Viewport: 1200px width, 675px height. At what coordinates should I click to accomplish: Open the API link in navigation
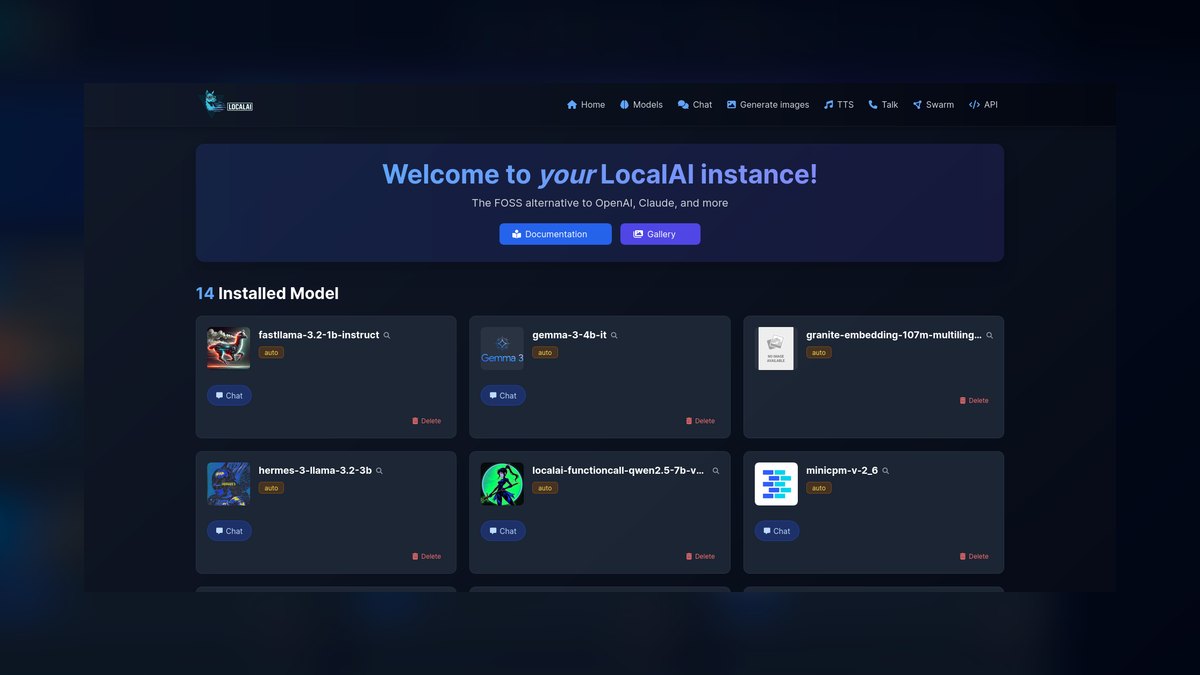(983, 105)
